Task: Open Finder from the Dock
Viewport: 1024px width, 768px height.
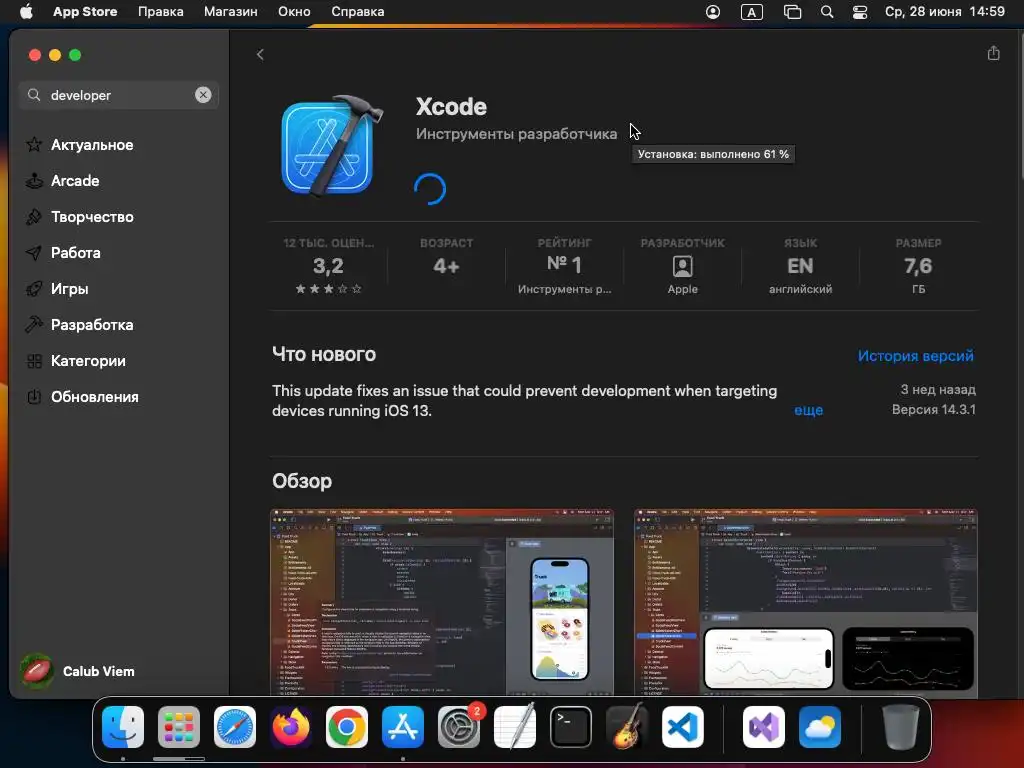Action: coord(123,727)
